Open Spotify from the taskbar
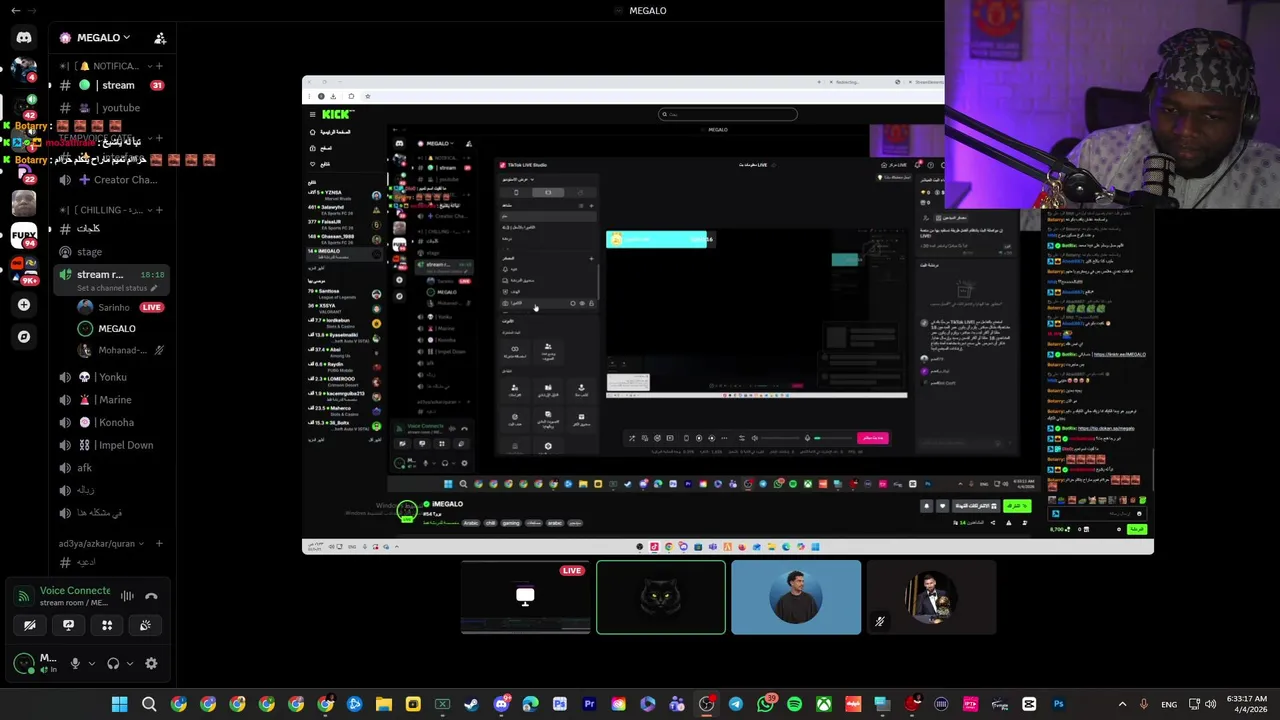This screenshot has height=720, width=1280. point(794,704)
